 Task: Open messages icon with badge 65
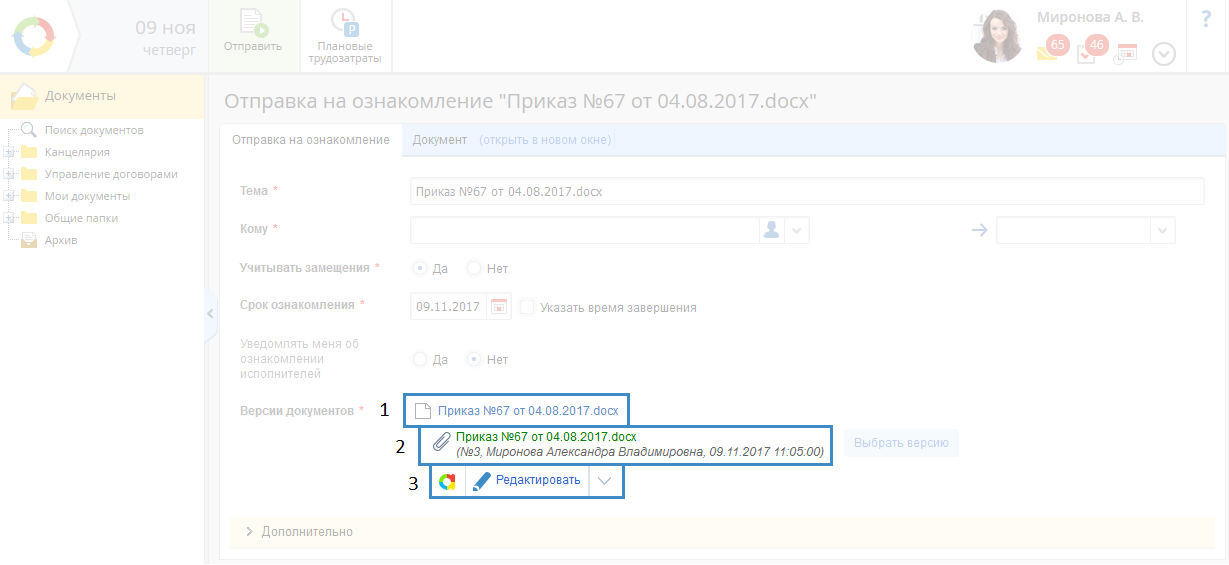(1052, 49)
